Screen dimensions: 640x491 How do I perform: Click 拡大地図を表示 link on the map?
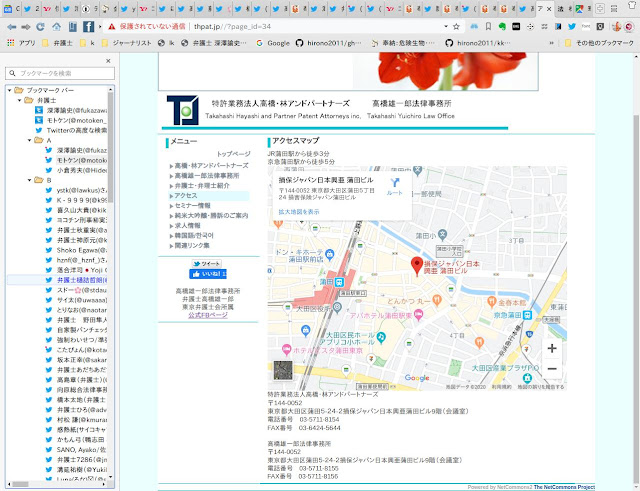tap(299, 212)
